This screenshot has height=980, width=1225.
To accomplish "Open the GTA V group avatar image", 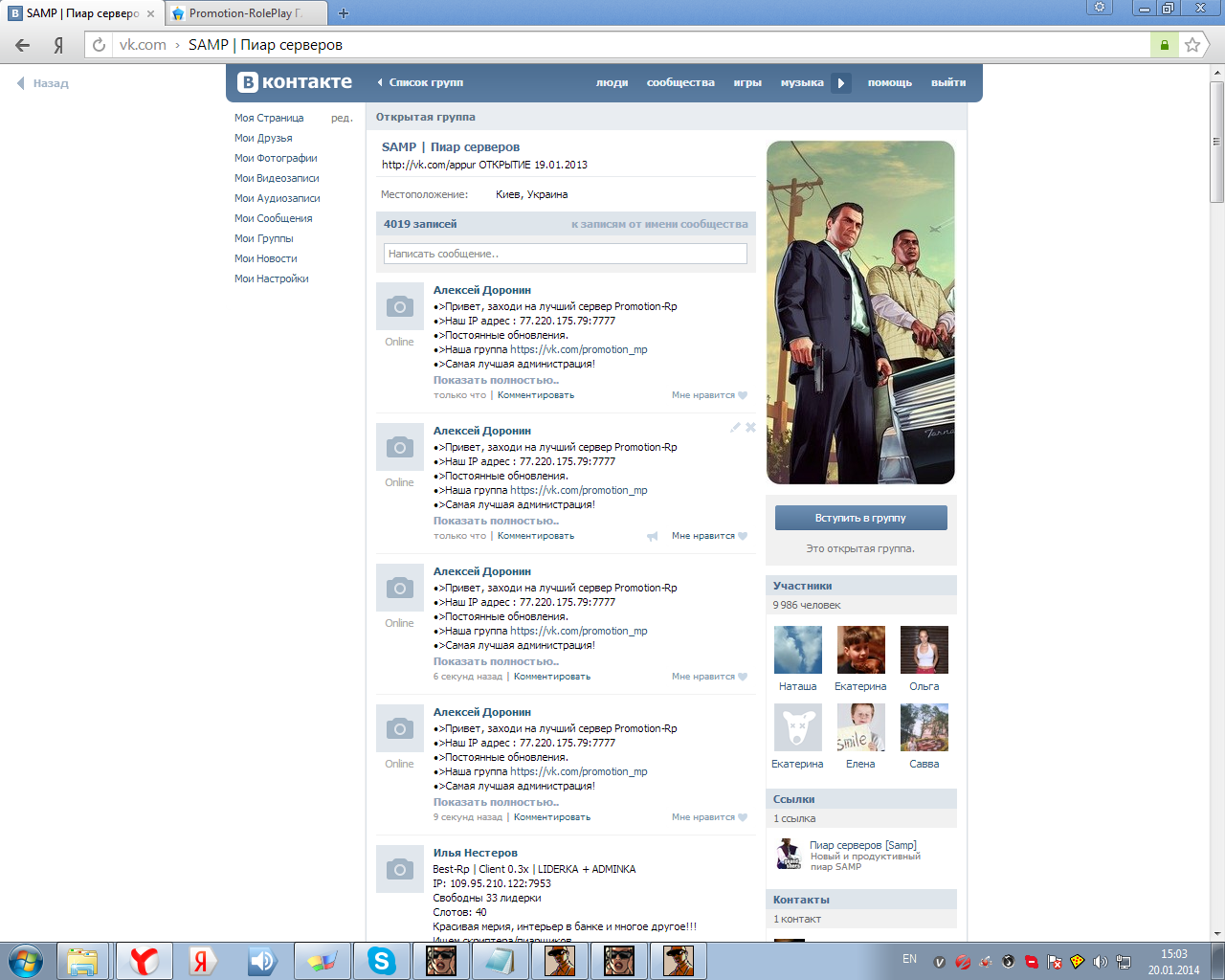I will [x=860, y=313].
